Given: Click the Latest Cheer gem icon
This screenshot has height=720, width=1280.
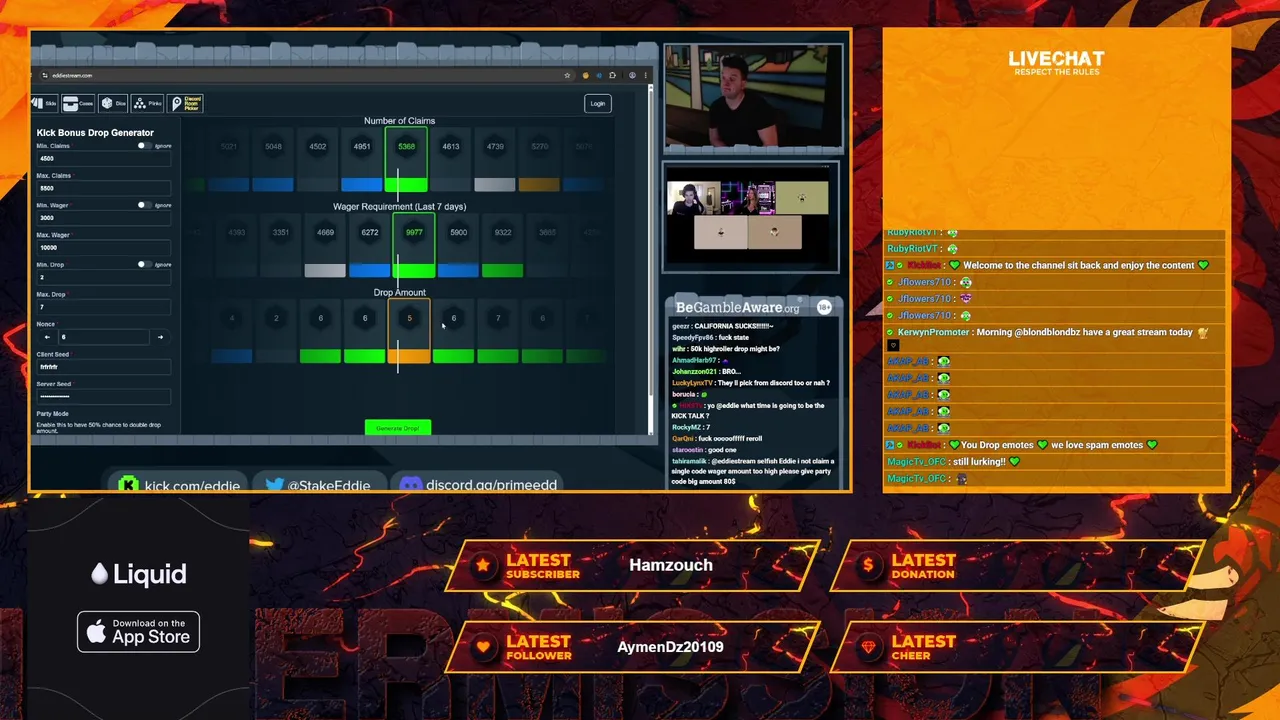Looking at the screenshot, I should tap(869, 646).
